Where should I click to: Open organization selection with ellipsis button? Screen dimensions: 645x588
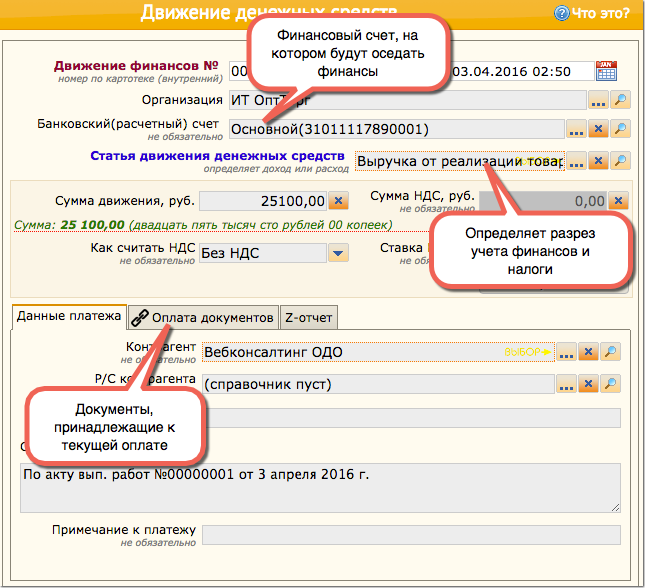(598, 100)
